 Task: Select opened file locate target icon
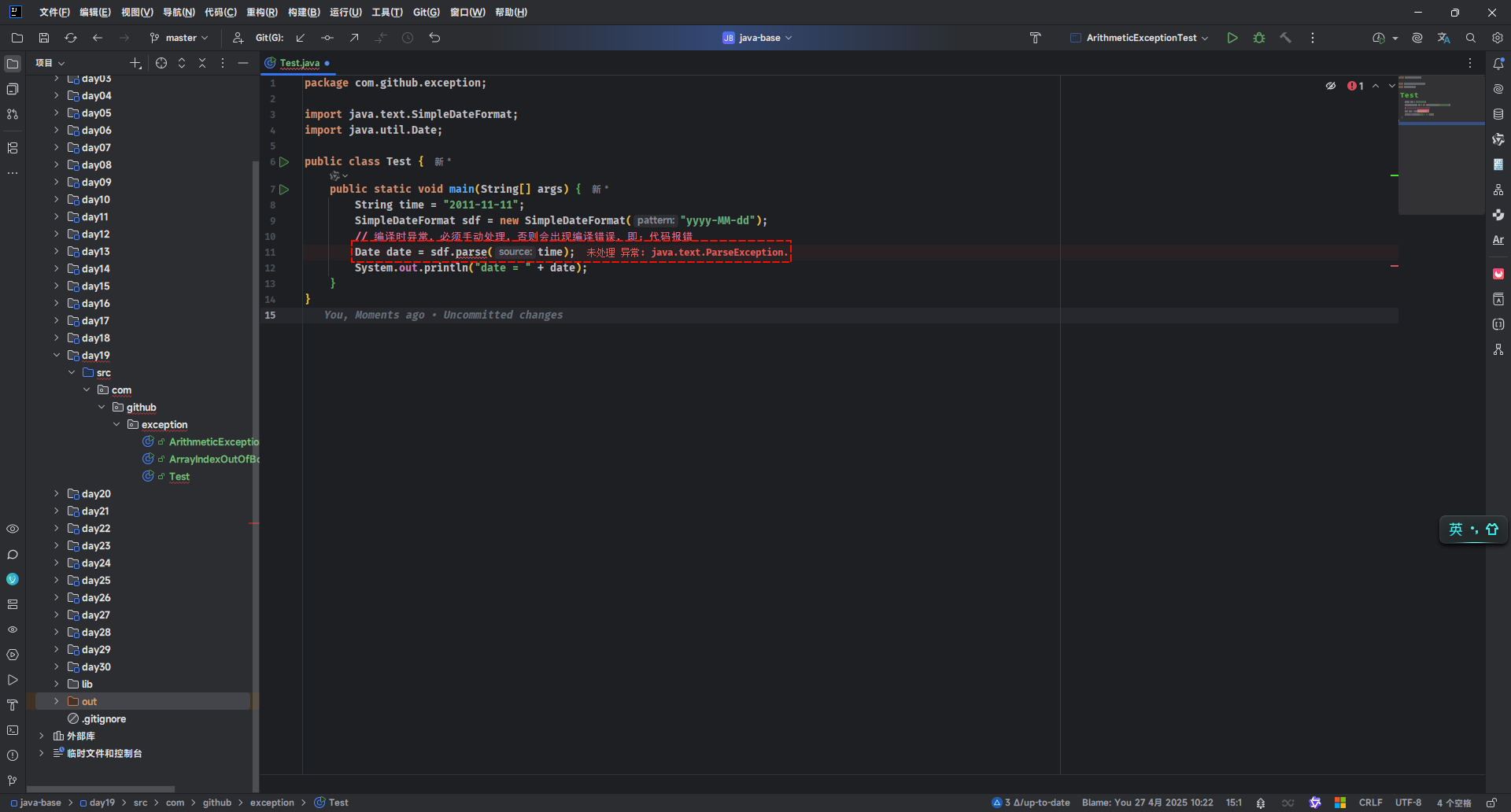(x=161, y=63)
